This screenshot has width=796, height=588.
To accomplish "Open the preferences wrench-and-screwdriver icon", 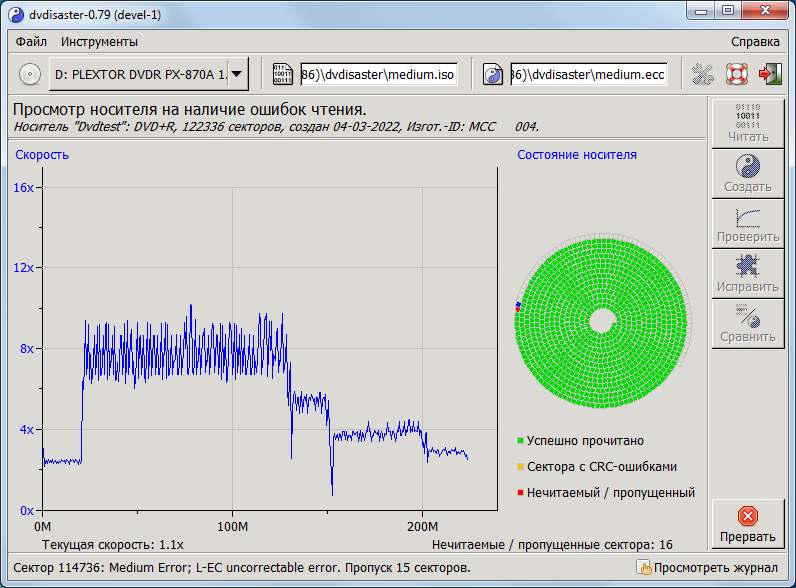I will coord(703,74).
